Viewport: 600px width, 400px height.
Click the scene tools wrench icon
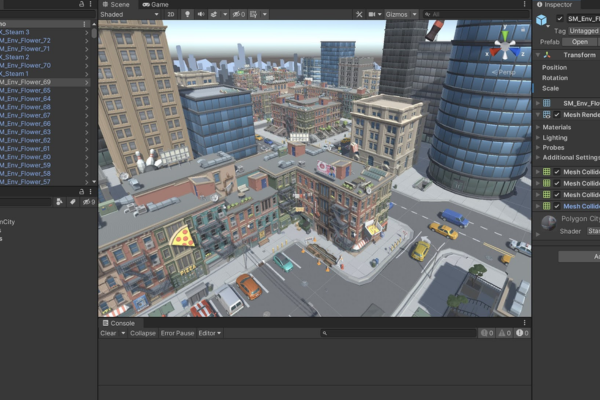[x=359, y=15]
